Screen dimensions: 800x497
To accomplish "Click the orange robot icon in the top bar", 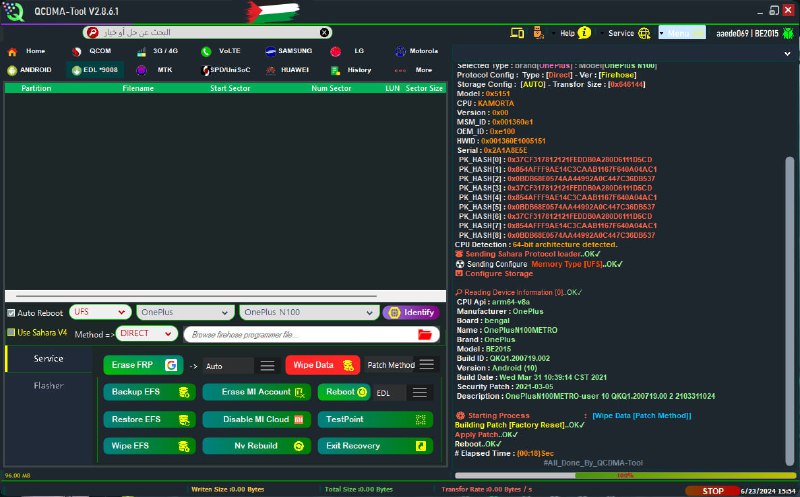I will pyautogui.click(x=538, y=33).
